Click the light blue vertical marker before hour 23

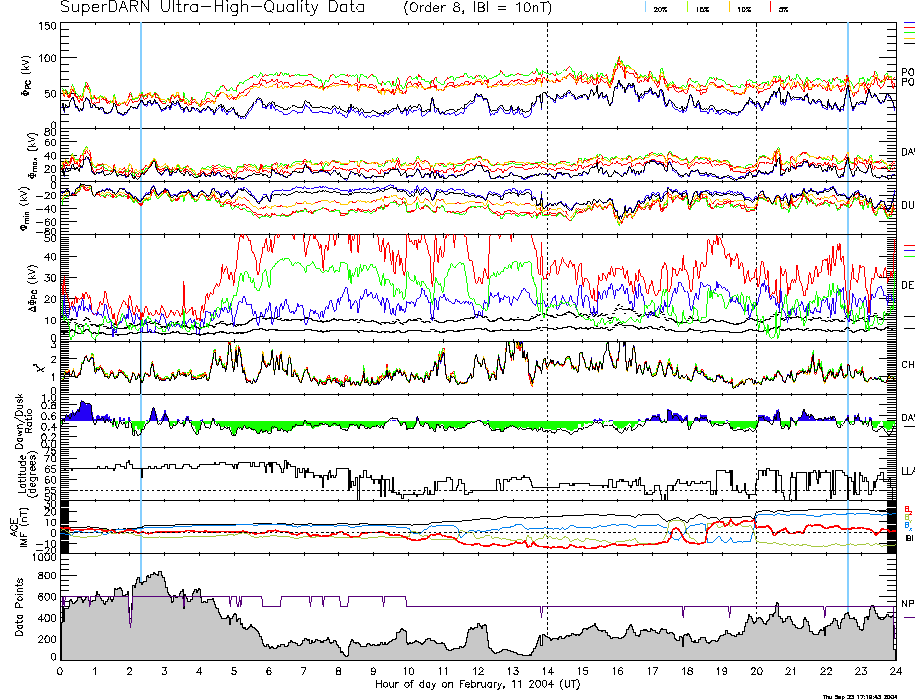point(848,300)
